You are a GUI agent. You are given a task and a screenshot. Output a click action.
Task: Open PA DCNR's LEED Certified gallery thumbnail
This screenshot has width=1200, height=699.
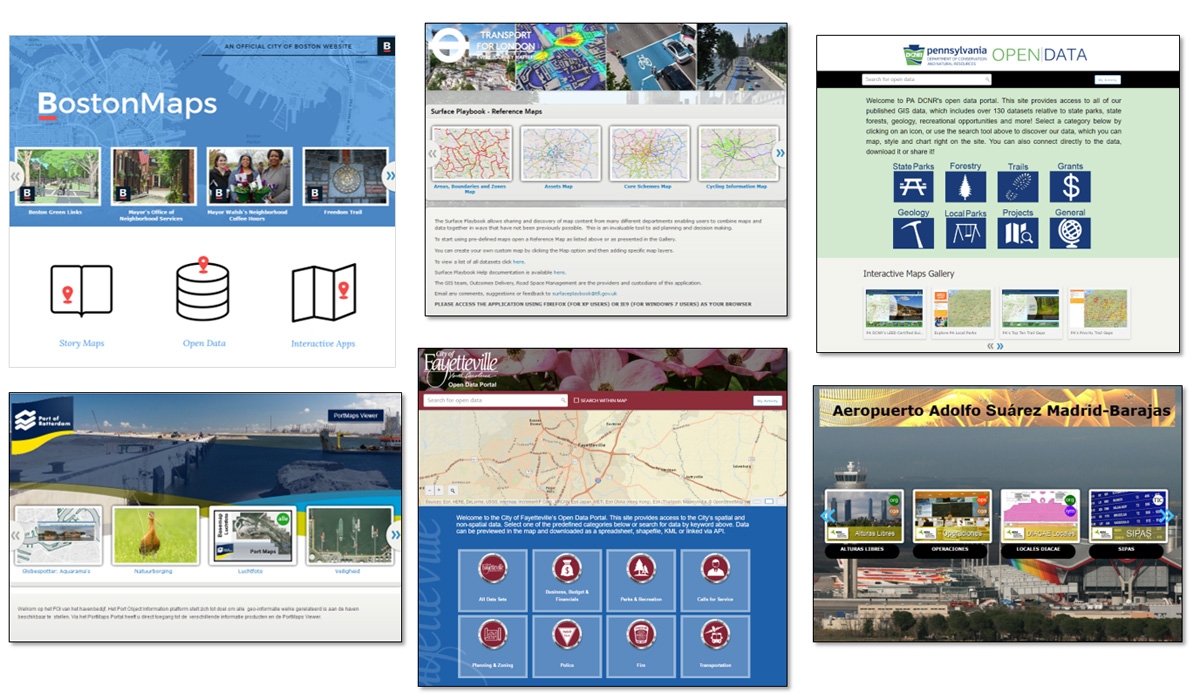point(894,310)
